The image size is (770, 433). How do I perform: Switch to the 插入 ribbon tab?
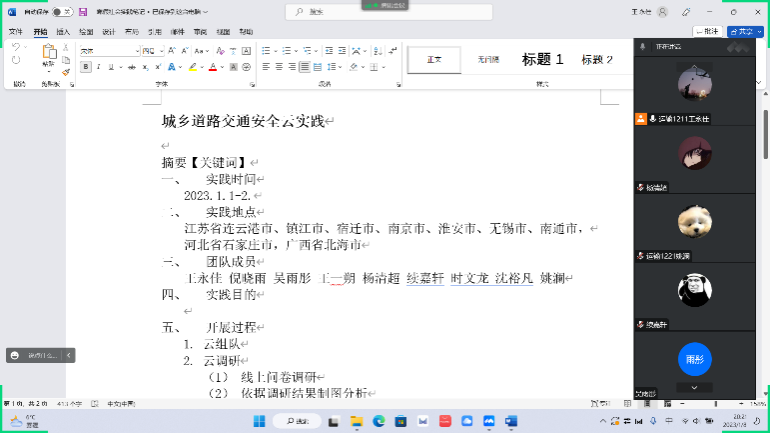pos(63,32)
